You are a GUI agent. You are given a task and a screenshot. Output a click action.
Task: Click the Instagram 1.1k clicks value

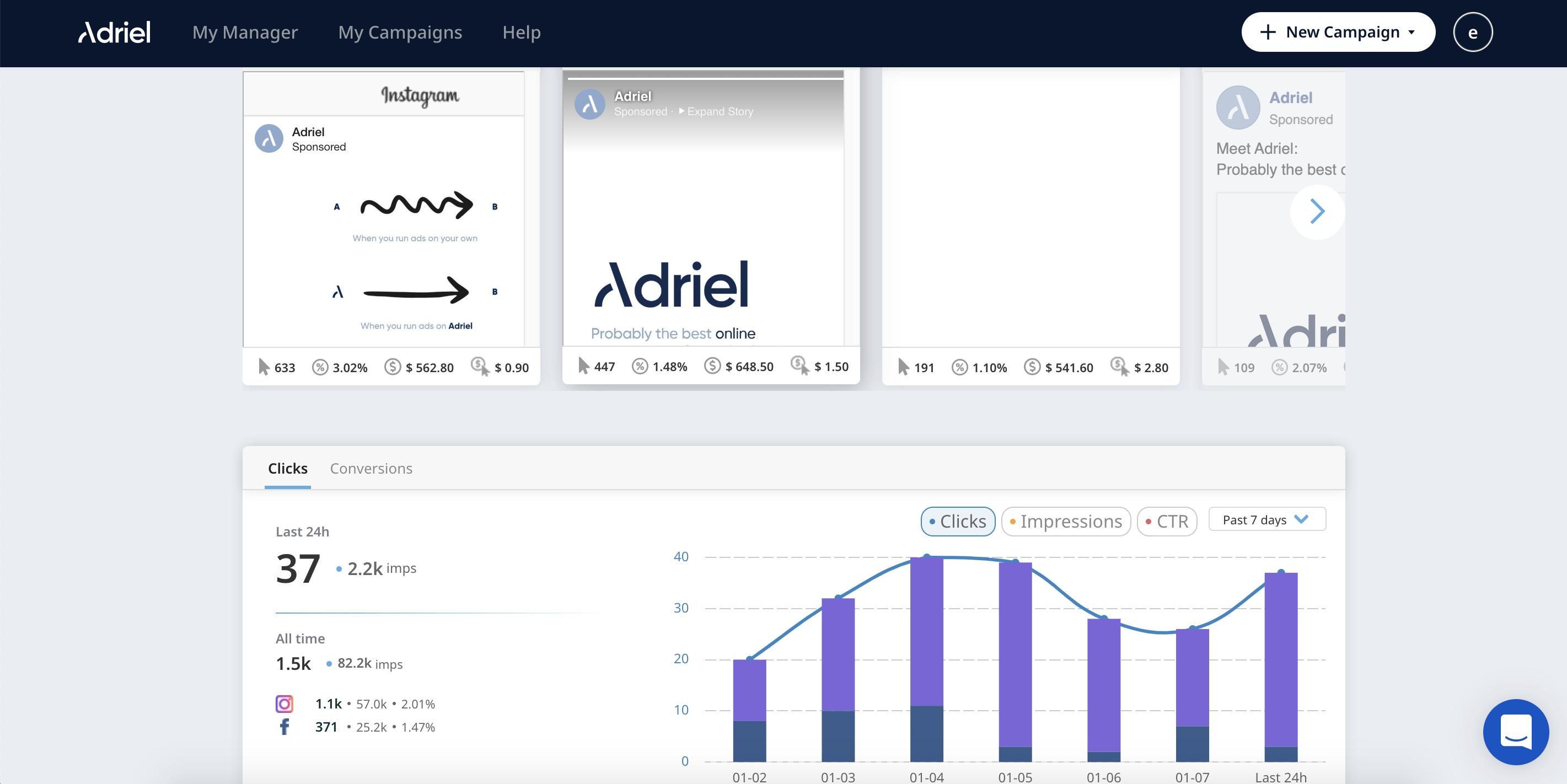click(329, 704)
